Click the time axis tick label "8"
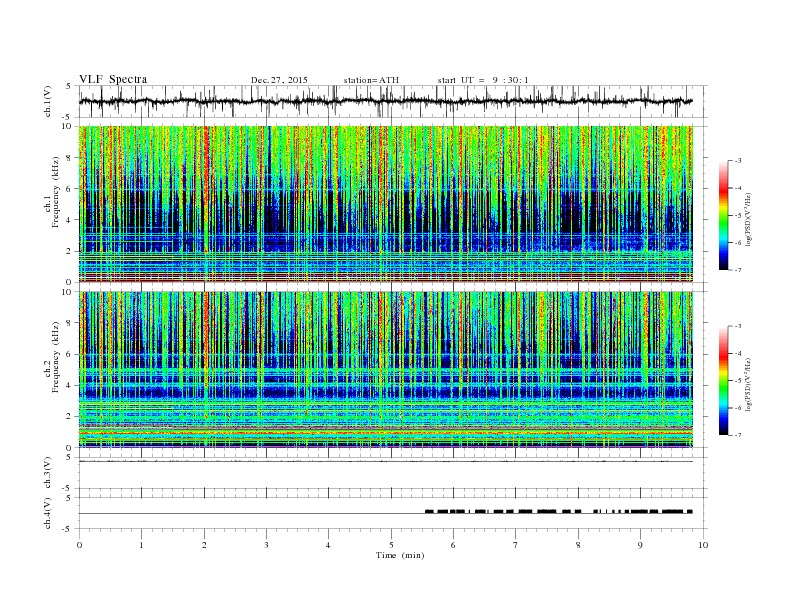This screenshot has width=792, height=612. click(x=578, y=545)
